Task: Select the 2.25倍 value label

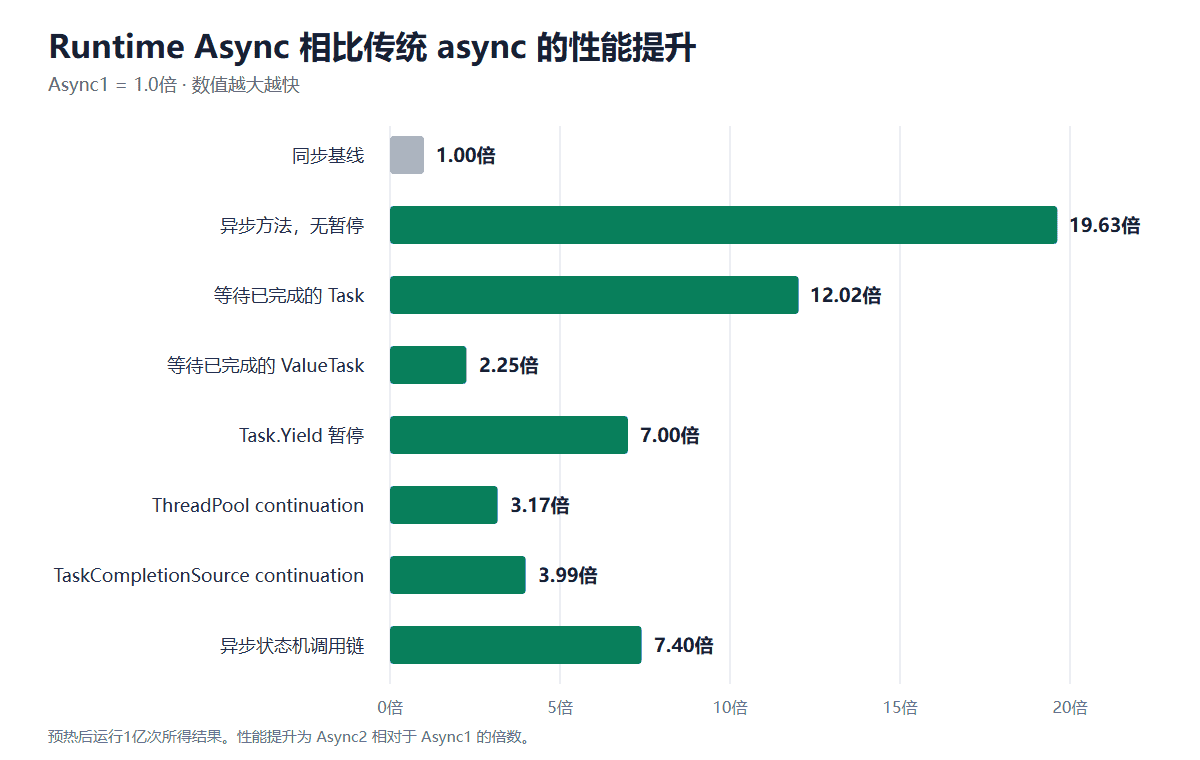Action: (x=509, y=365)
